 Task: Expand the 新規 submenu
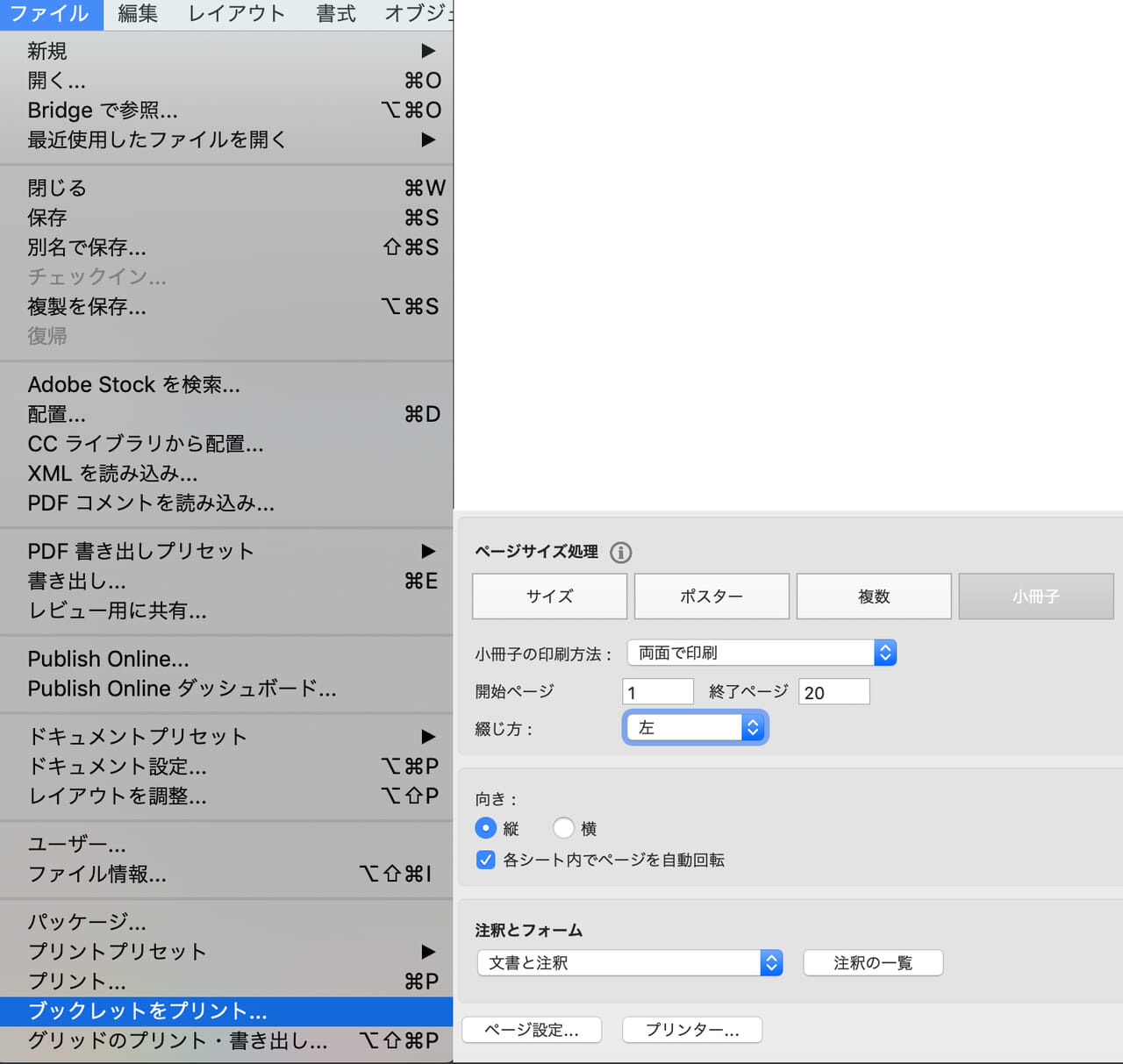coord(226,51)
